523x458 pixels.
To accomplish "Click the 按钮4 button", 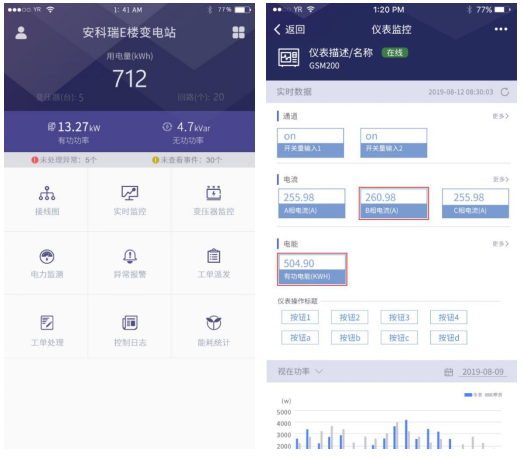I will [449, 317].
